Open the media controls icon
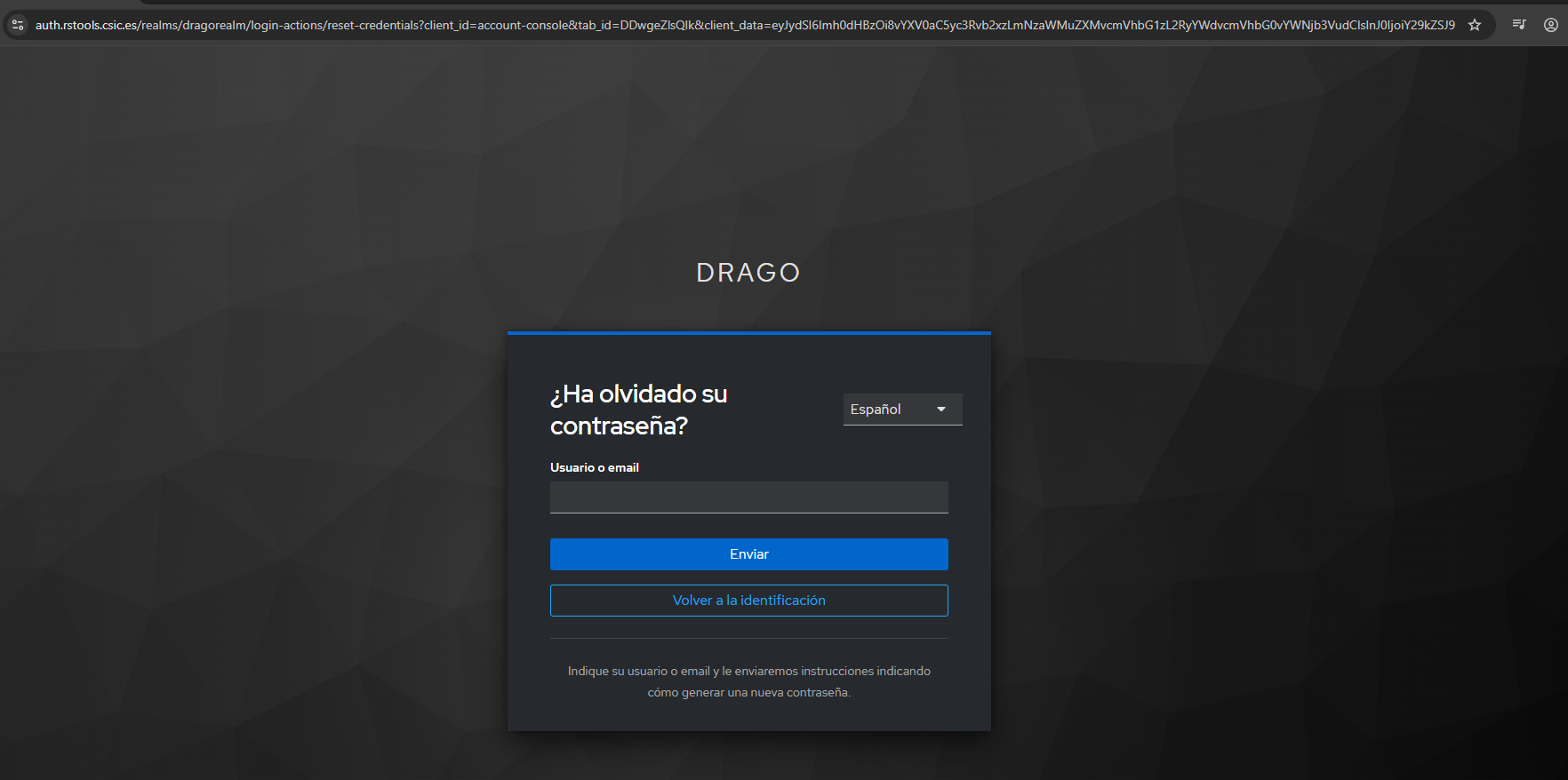Image resolution: width=1568 pixels, height=780 pixels. pos(1519,25)
